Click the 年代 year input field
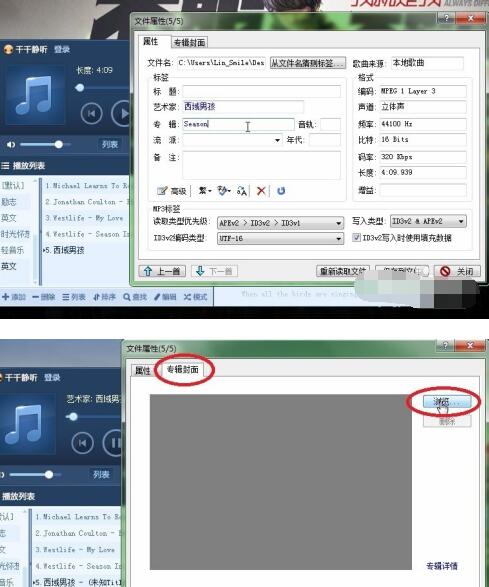Viewport: 489px width, 587px height. 325,140
